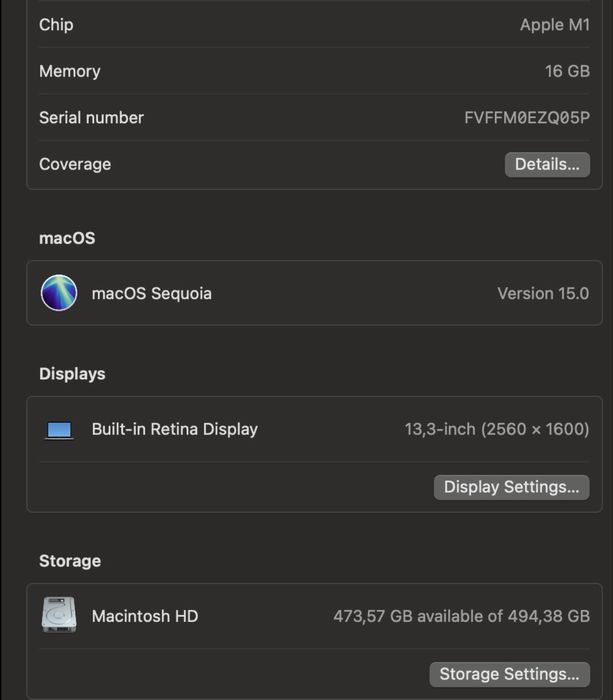Click the Coverage label
The image size is (613, 700).
[x=75, y=164]
